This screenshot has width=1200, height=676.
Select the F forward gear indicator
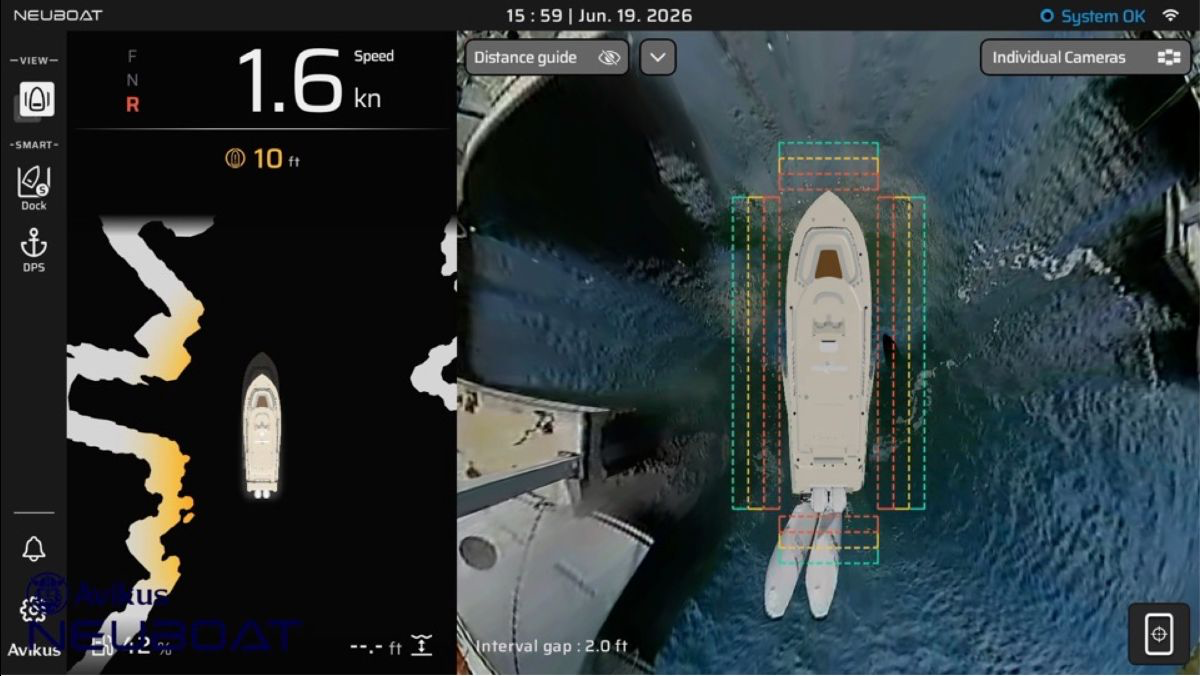tap(132, 56)
